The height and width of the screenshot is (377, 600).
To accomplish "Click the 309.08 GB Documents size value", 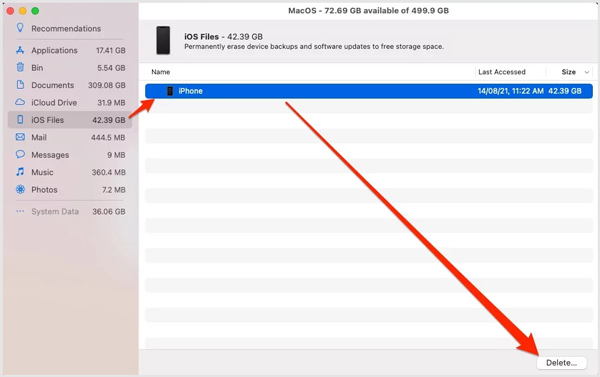I will click(107, 85).
